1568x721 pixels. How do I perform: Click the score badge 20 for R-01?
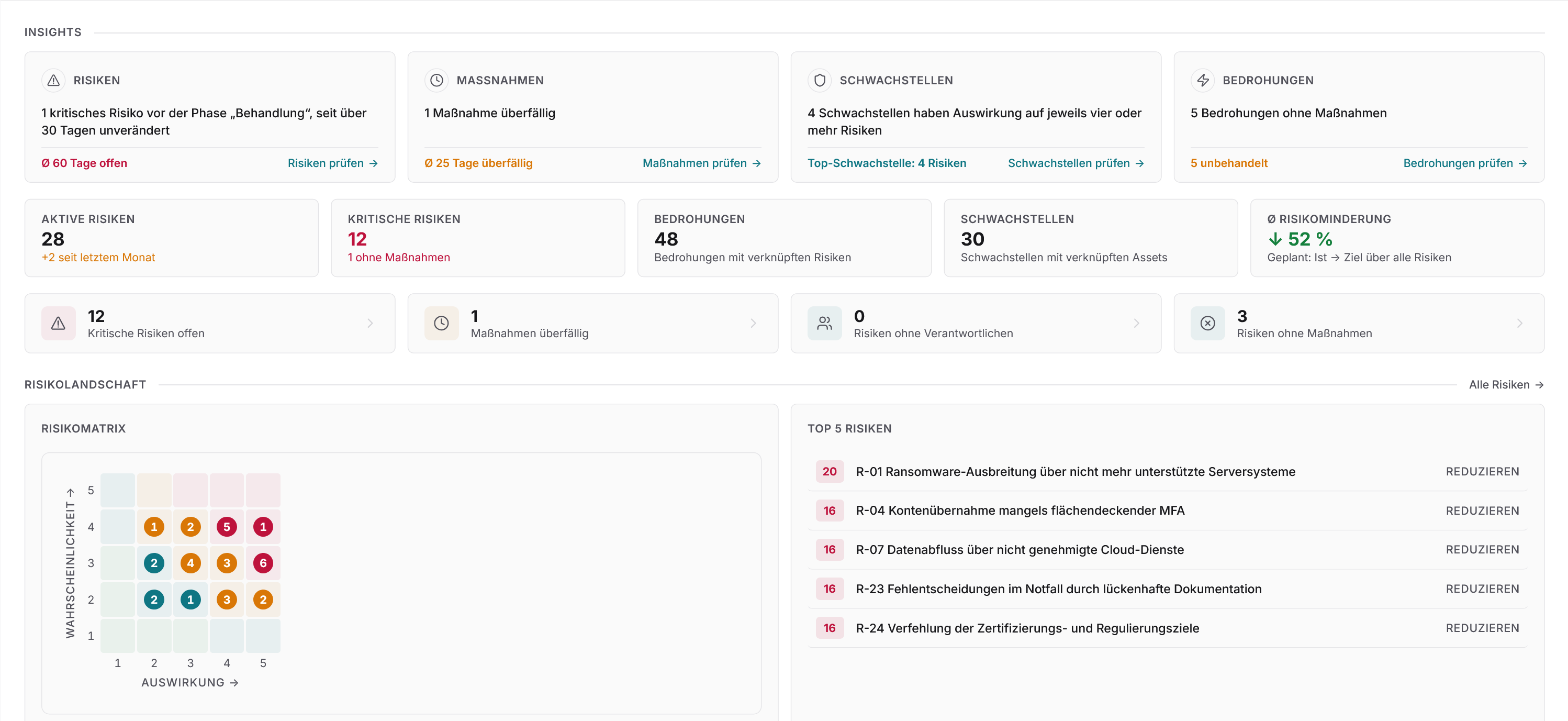pyautogui.click(x=830, y=472)
